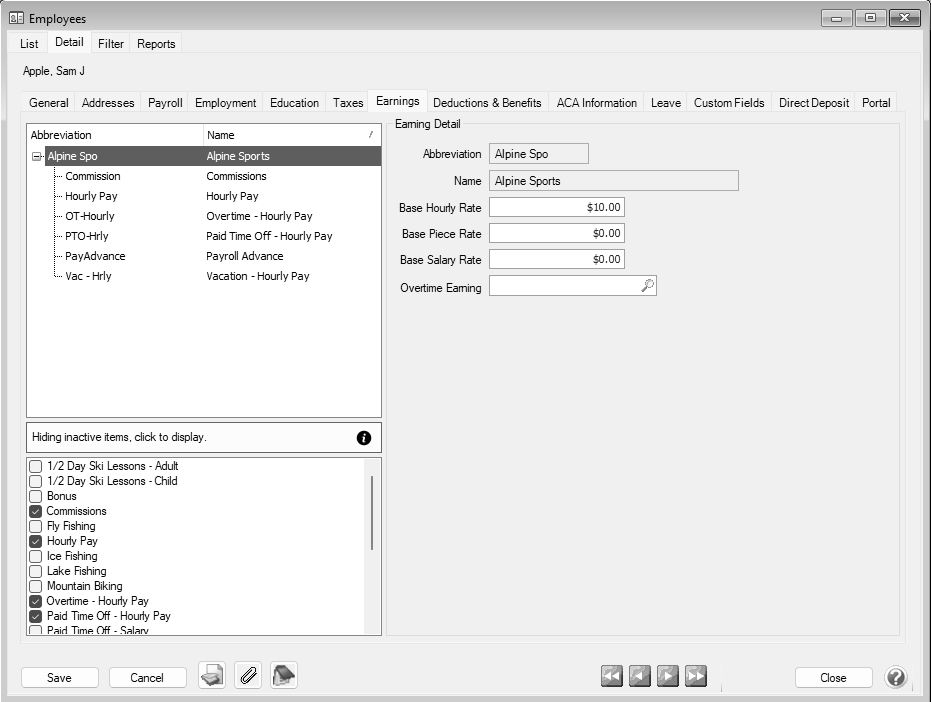Image resolution: width=931 pixels, height=702 pixels.
Task: Click the info icon beside hiding inactive items
Action: (x=364, y=438)
